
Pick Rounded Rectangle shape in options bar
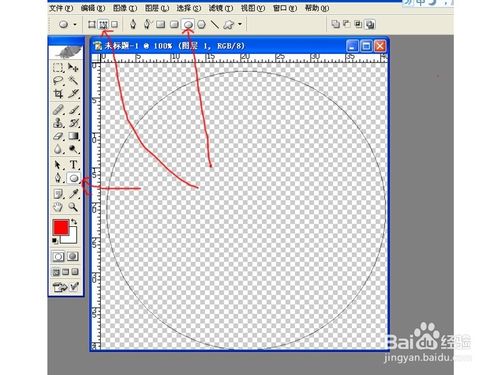(174, 24)
